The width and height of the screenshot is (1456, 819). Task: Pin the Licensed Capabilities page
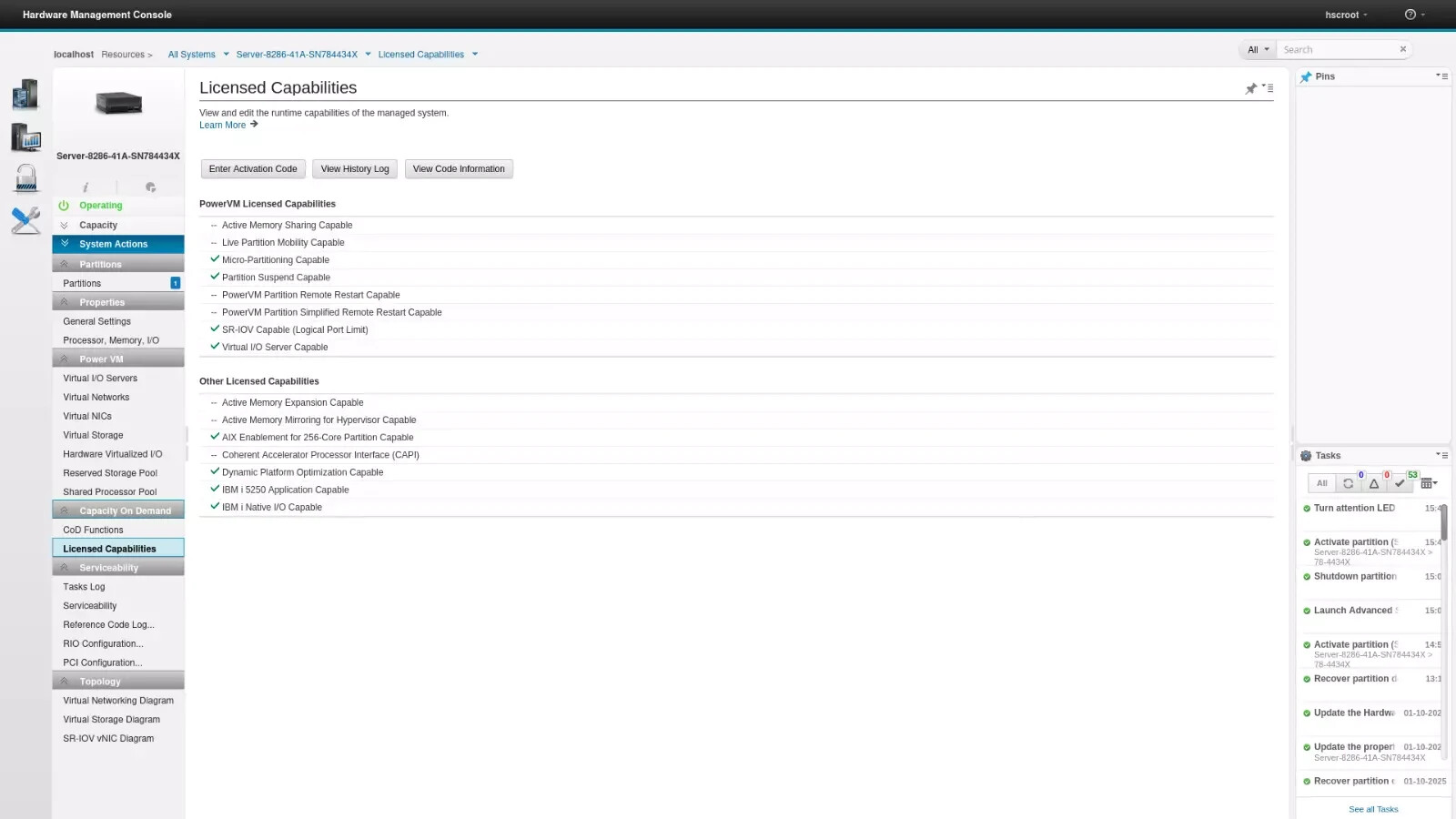1251,88
